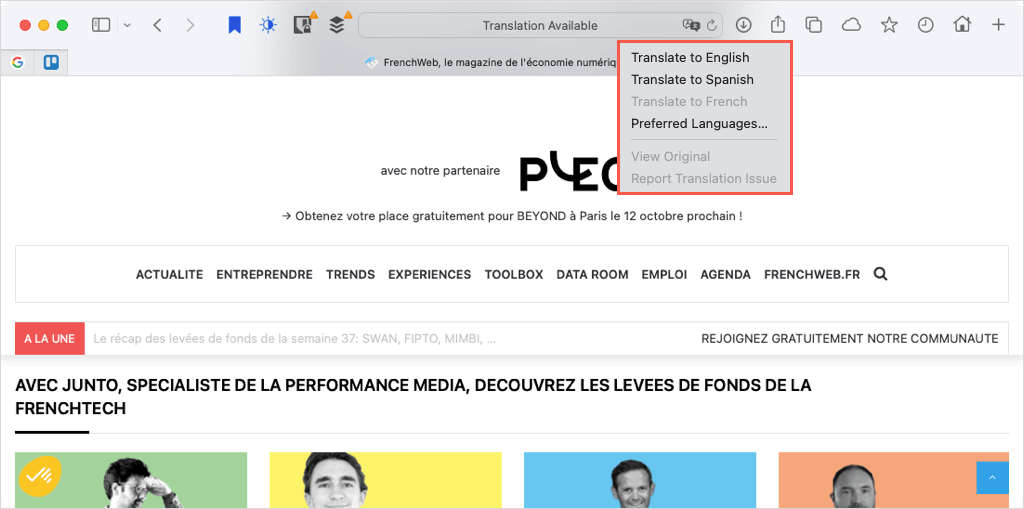1024x509 pixels.
Task: Expand the sidebar dropdown chevron
Action: pyautogui.click(x=127, y=25)
